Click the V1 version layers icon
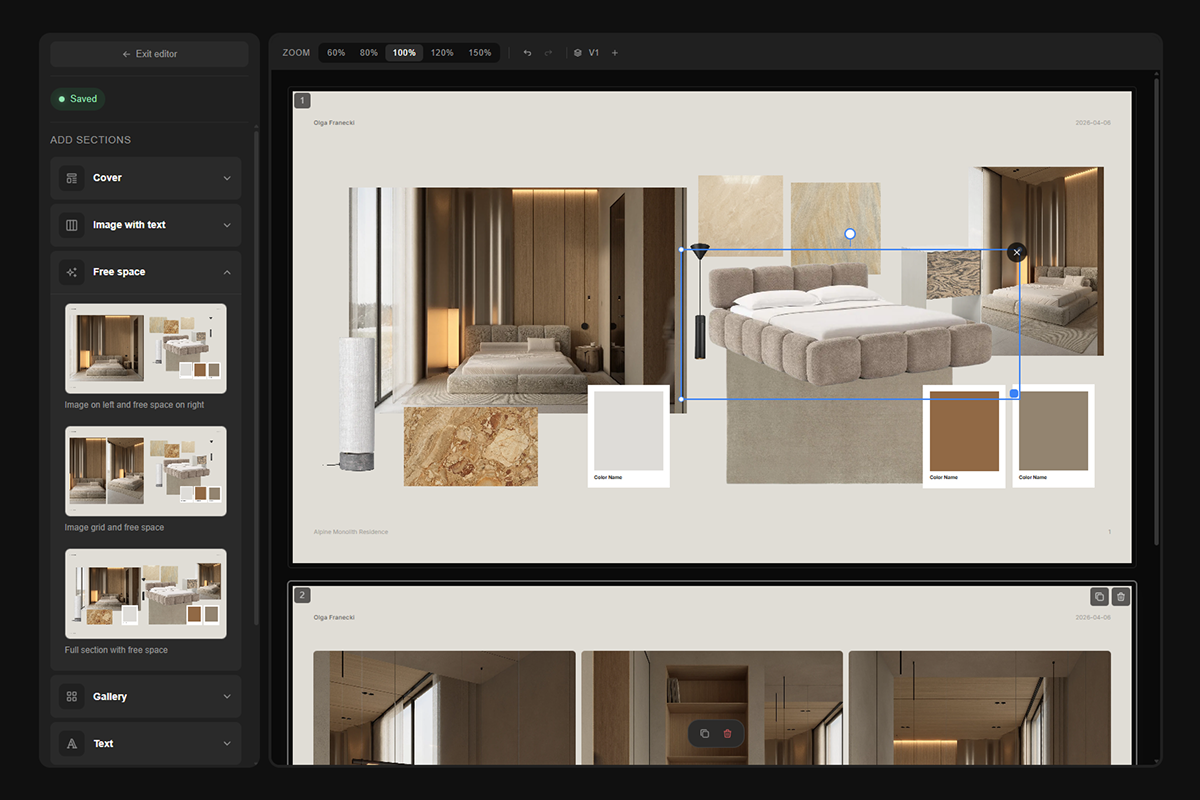Viewport: 1200px width, 800px height. point(578,53)
